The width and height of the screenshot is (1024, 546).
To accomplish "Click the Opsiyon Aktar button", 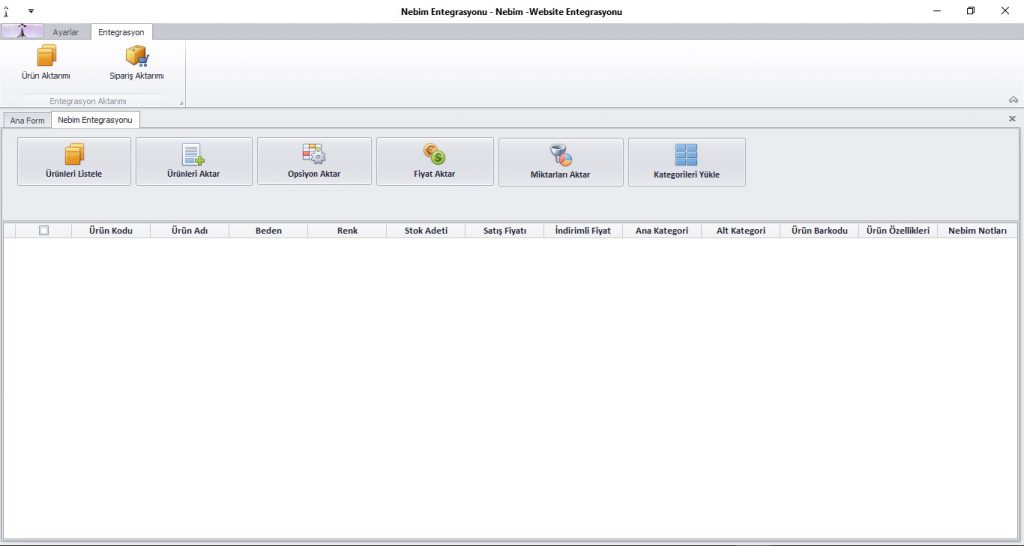I will click(x=314, y=161).
